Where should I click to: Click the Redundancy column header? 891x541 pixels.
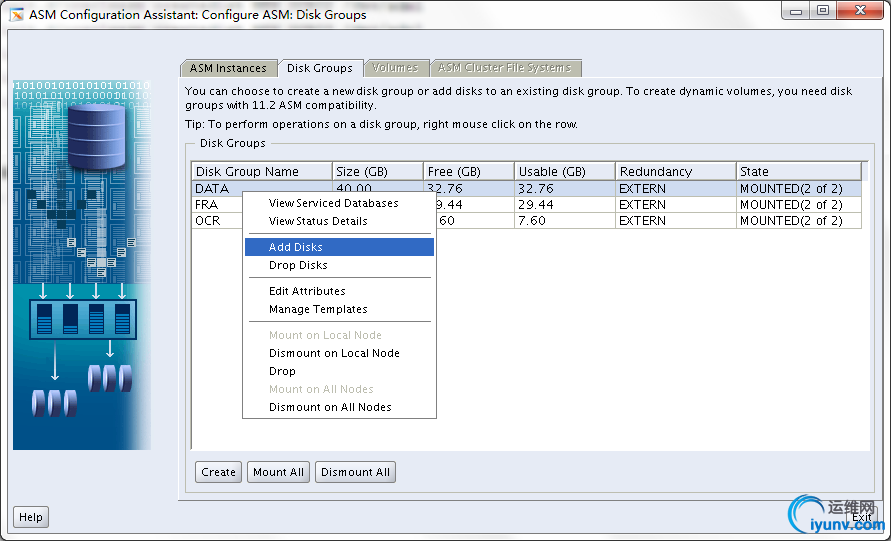click(676, 172)
